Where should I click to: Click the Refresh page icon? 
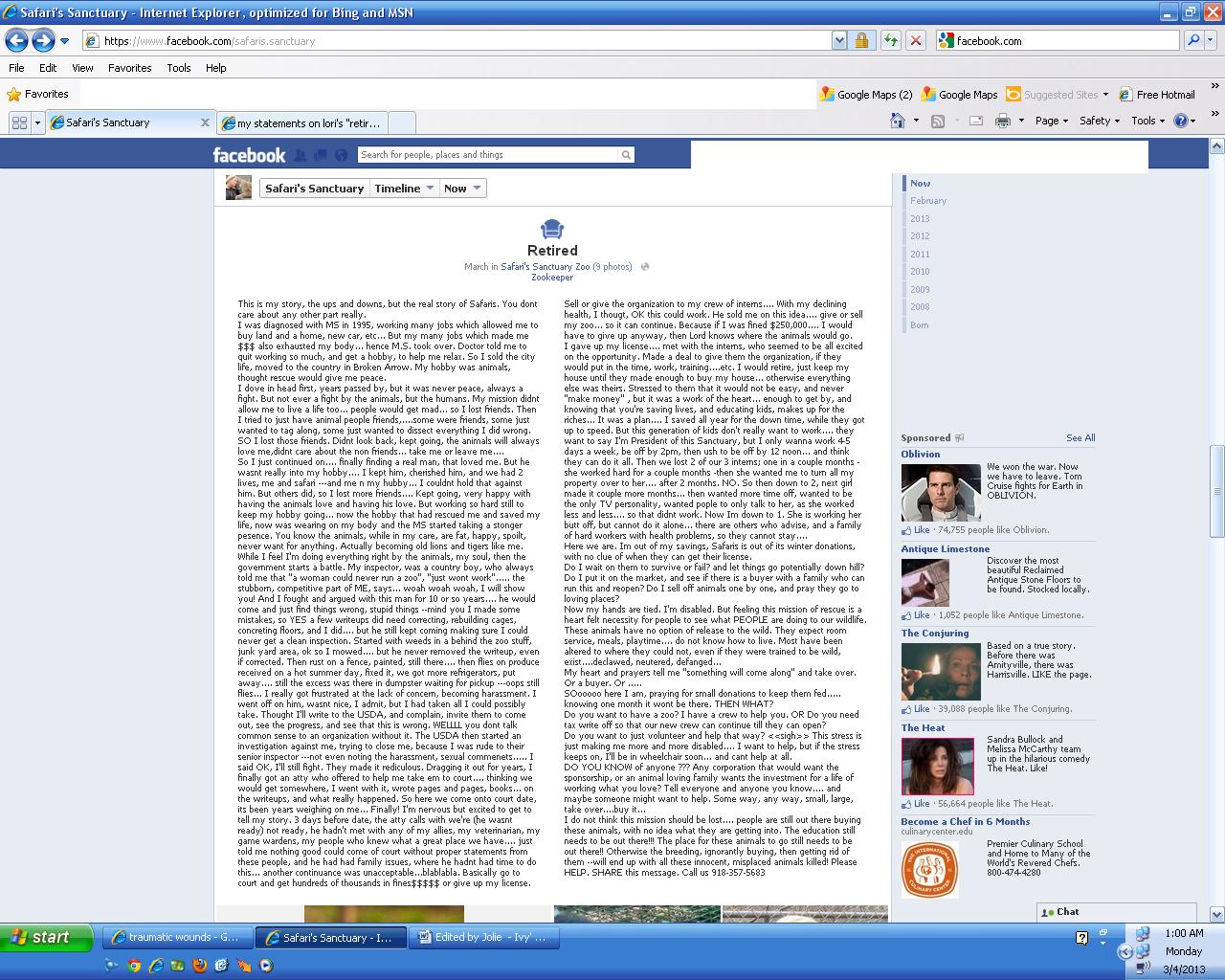[891, 40]
